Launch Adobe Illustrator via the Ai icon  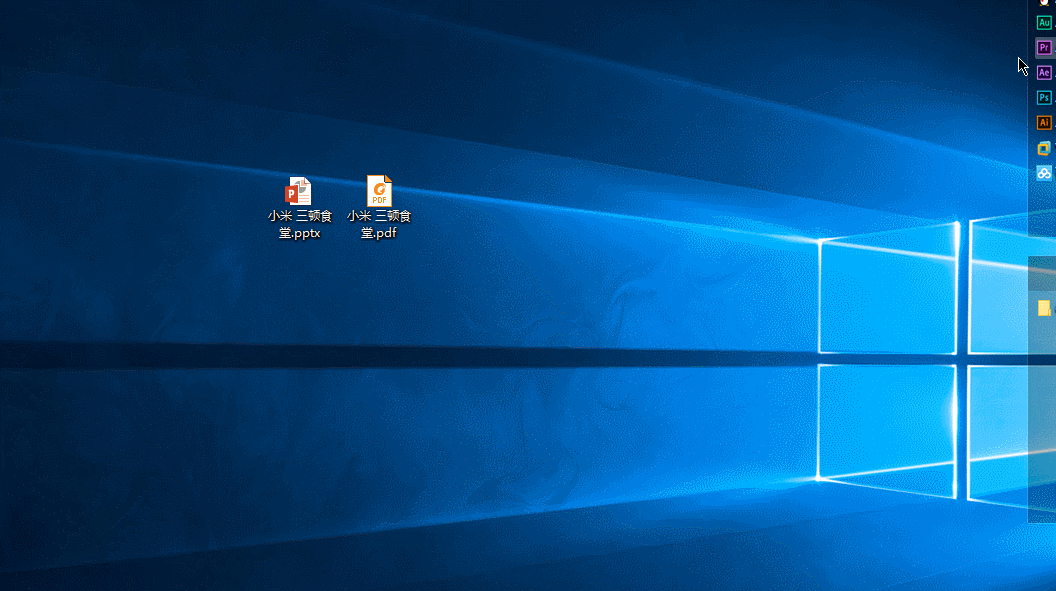point(1044,122)
